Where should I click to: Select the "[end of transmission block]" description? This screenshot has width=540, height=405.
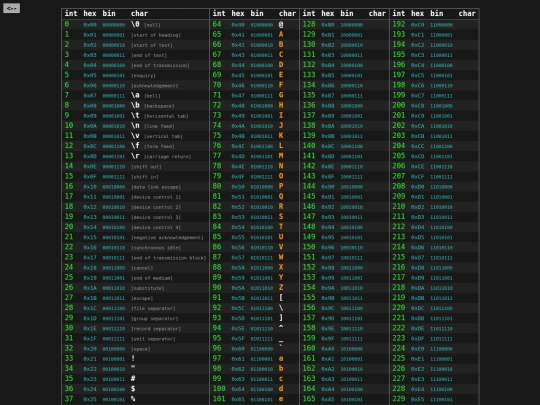[x=168, y=258]
